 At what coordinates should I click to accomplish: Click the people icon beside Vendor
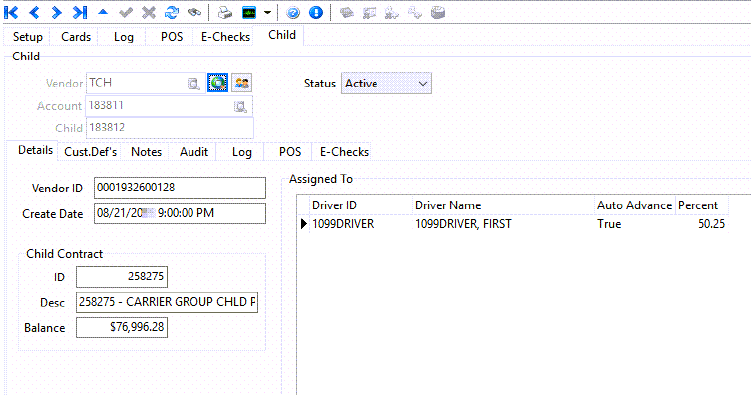tap(242, 83)
